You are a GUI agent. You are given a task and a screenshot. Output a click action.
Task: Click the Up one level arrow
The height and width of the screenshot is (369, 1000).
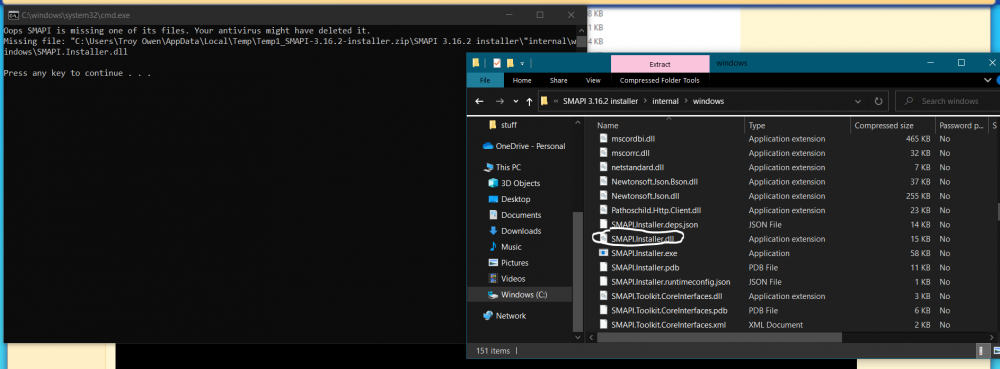point(529,101)
